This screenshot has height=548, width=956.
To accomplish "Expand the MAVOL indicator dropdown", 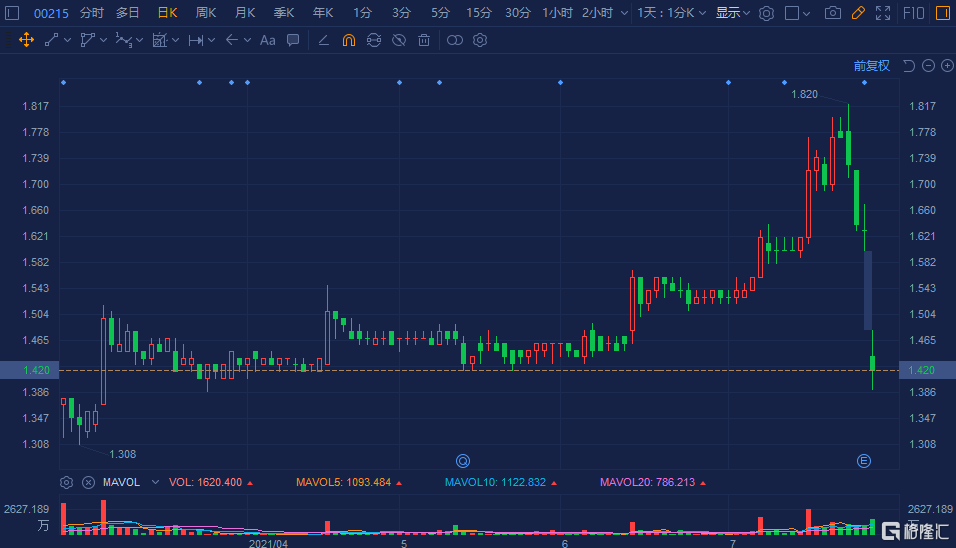I will pyautogui.click(x=154, y=482).
